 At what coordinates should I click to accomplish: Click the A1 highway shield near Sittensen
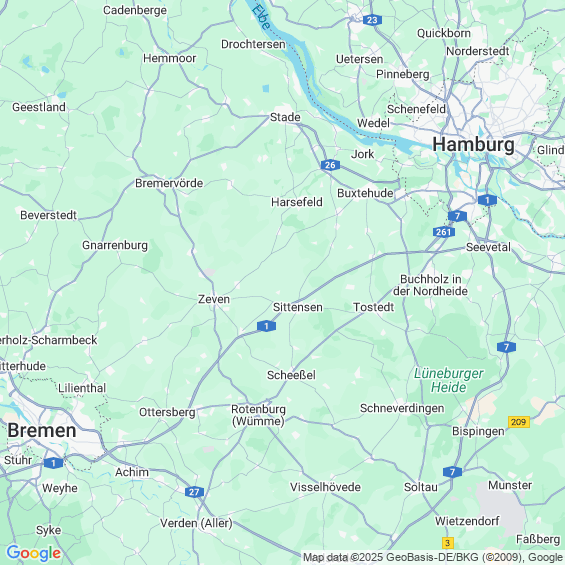coord(266,326)
